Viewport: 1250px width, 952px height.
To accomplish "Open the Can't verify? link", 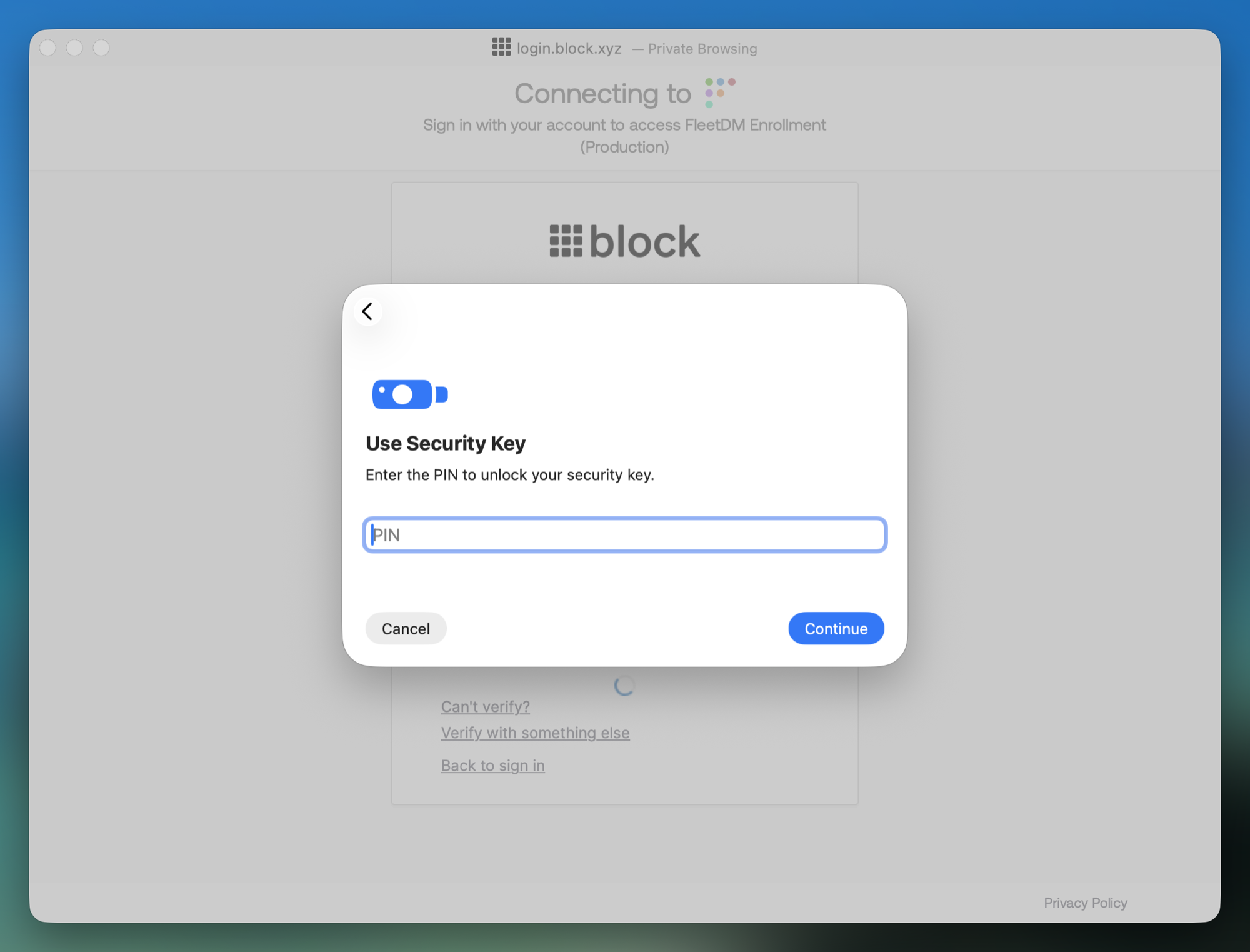I will pos(485,706).
